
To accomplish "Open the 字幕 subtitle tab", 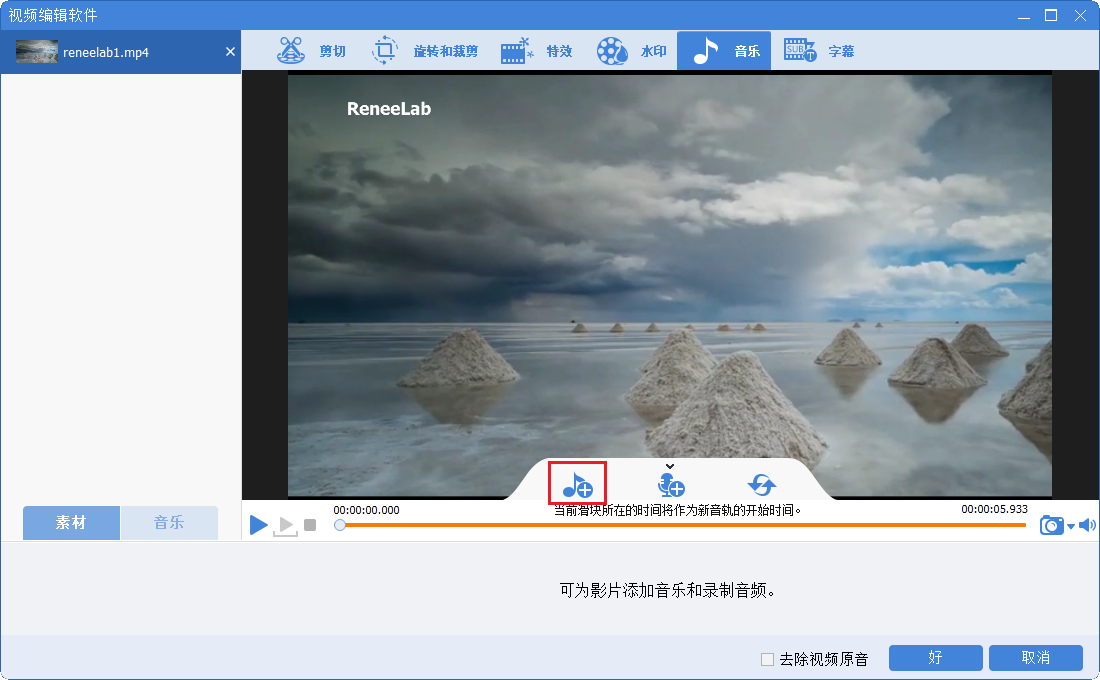I will (819, 51).
